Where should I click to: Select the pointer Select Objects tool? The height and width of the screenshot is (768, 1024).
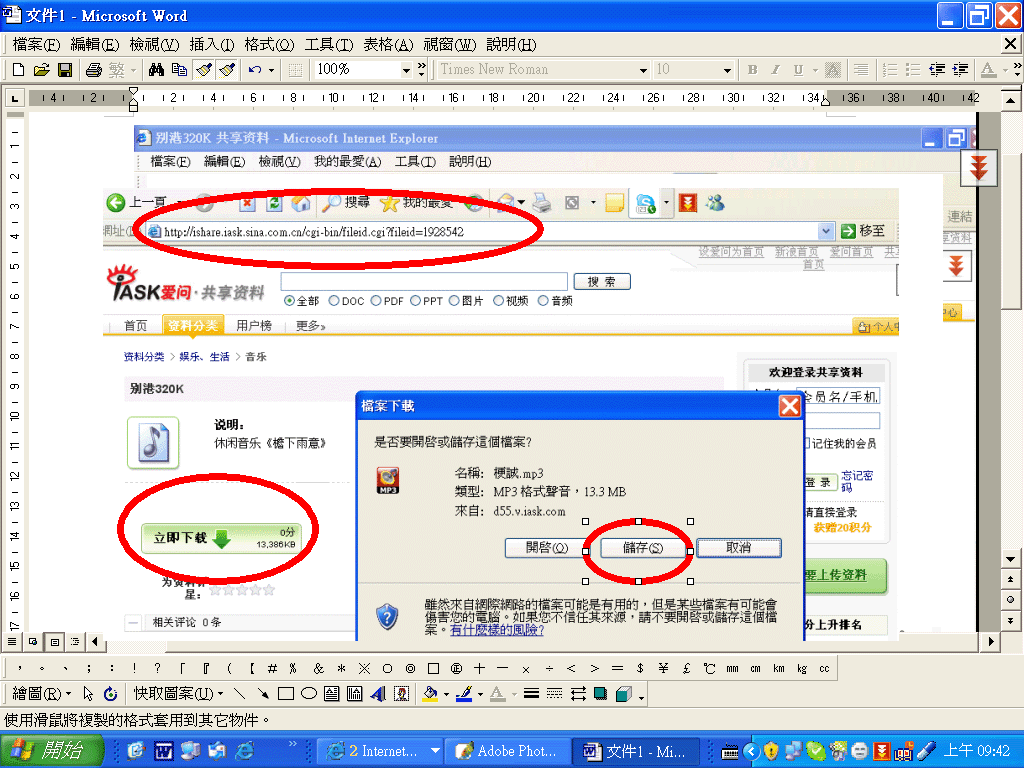(x=89, y=694)
